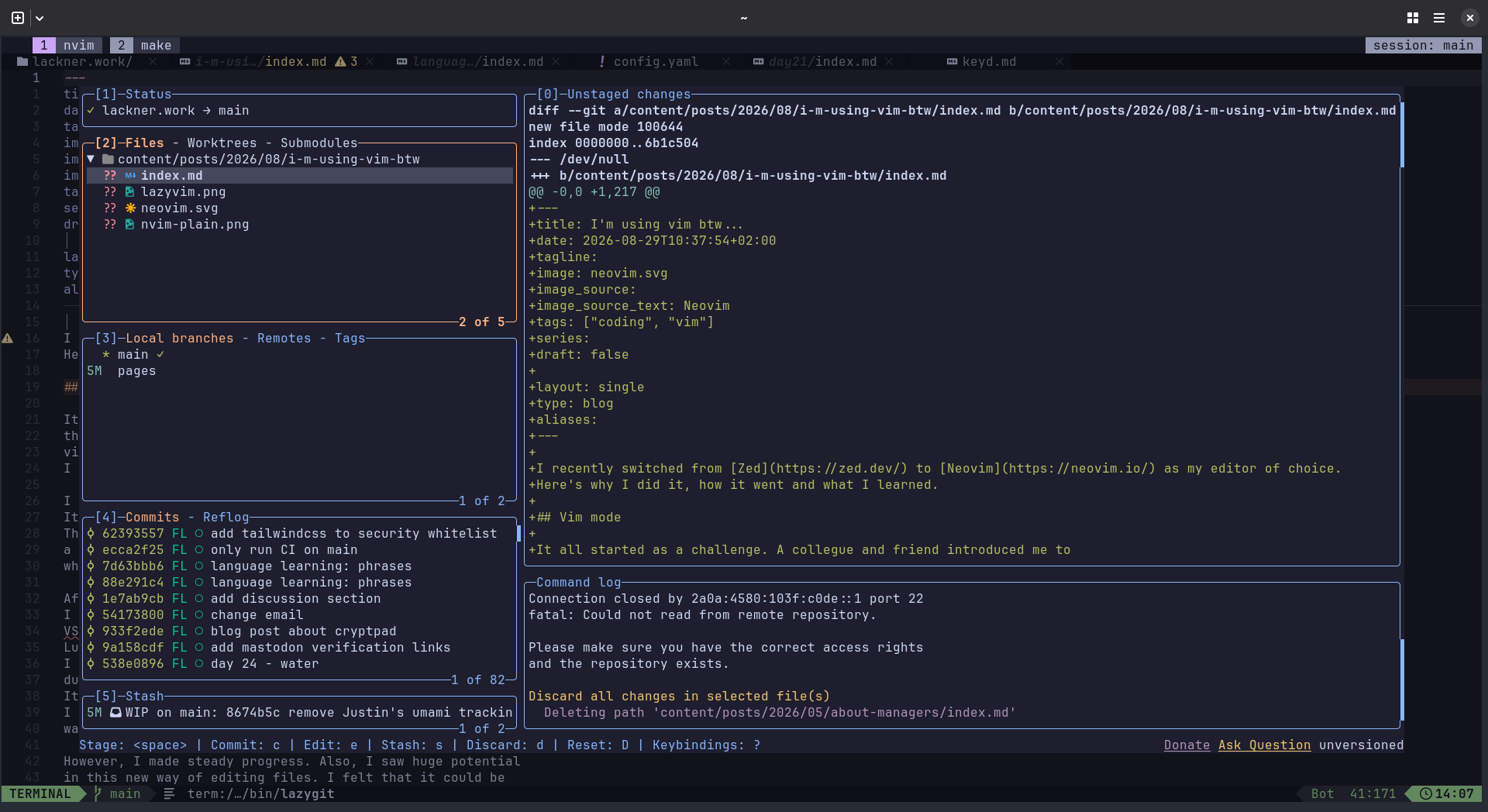Click the git branch icon in statusline
Image resolution: width=1488 pixels, height=812 pixels.
(x=98, y=793)
